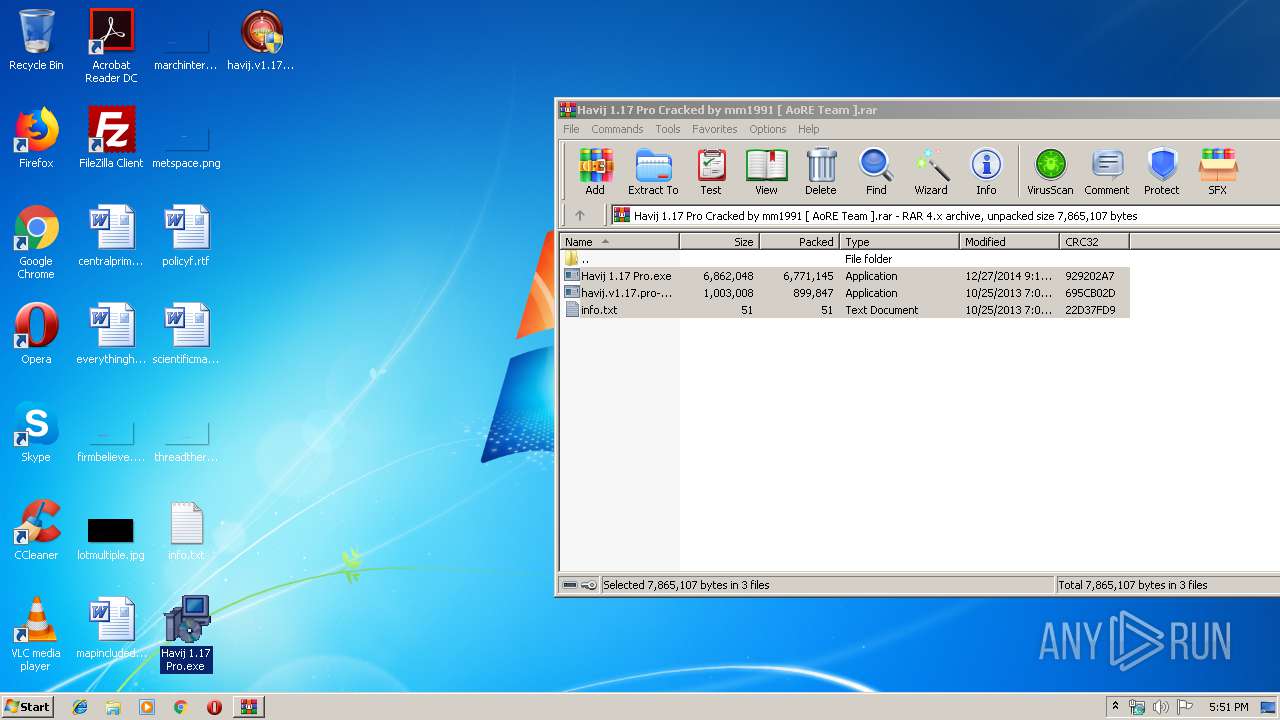The height and width of the screenshot is (720, 1280).
Task: Click the clock showing 5:51 PM
Action: [x=1228, y=707]
